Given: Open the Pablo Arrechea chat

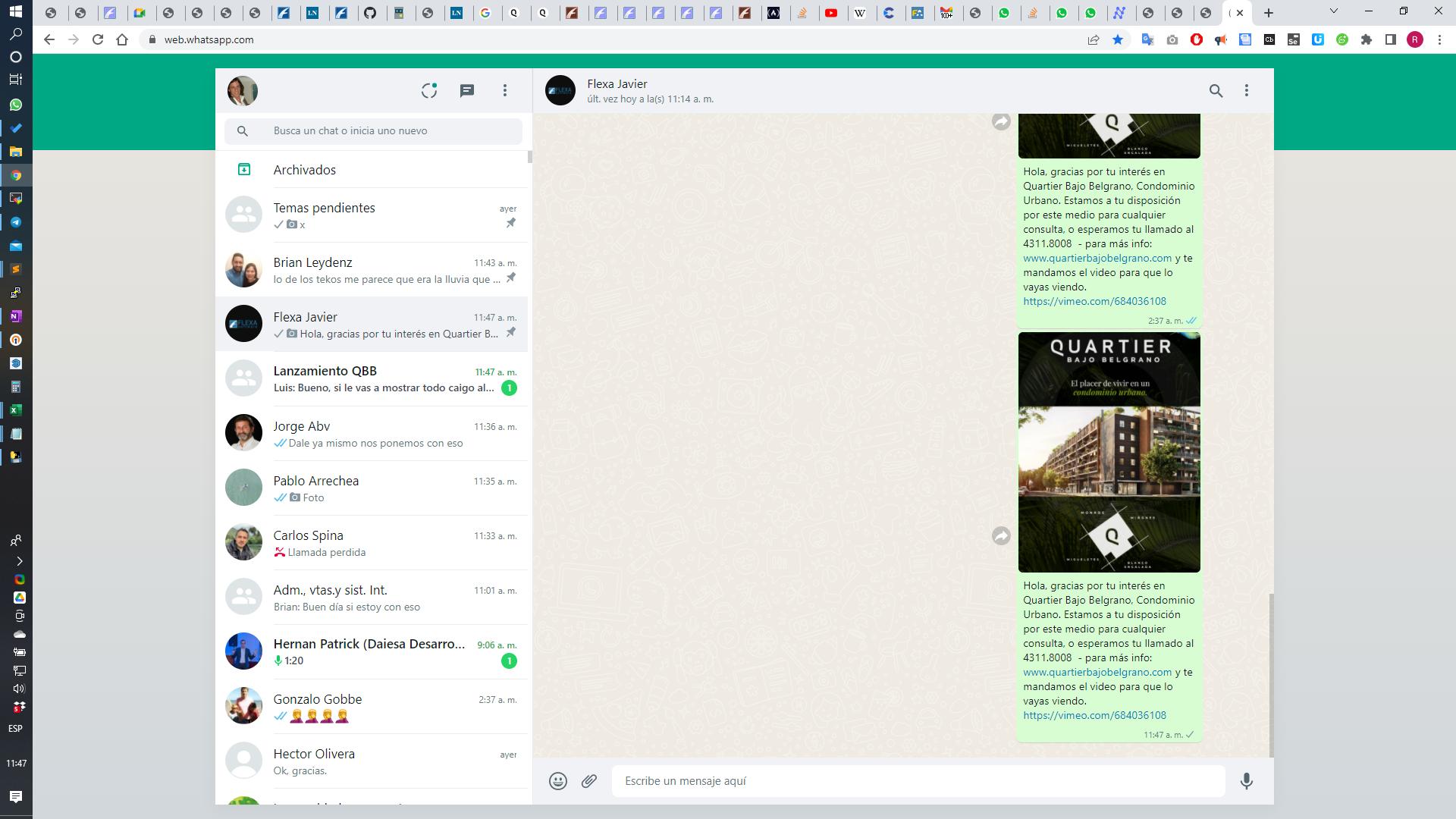Looking at the screenshot, I should pyautogui.click(x=372, y=488).
